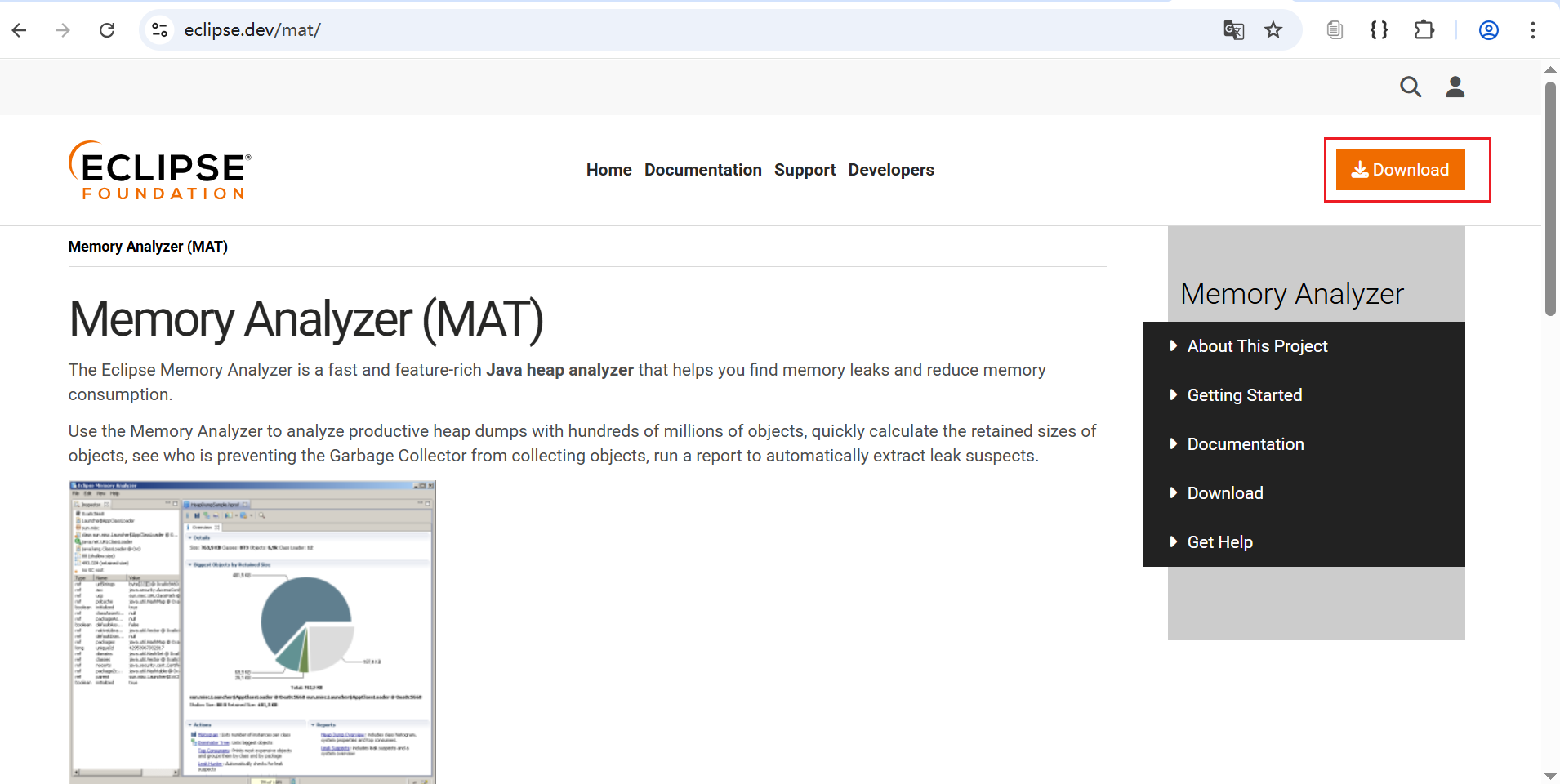Viewport: 1560px width, 784px height.
Task: Go back to the previous page
Action: pyautogui.click(x=20, y=30)
